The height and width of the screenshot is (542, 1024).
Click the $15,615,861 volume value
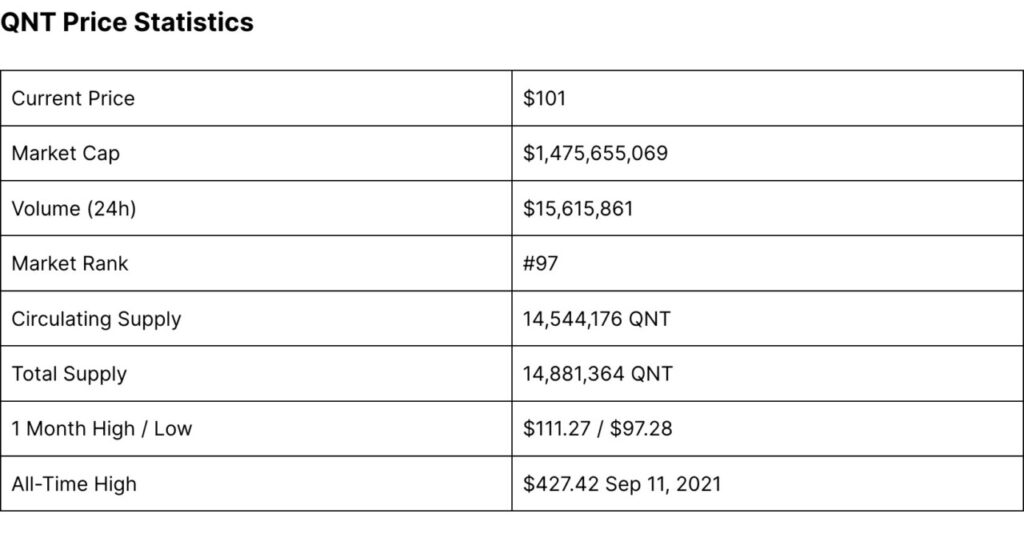[x=578, y=208]
